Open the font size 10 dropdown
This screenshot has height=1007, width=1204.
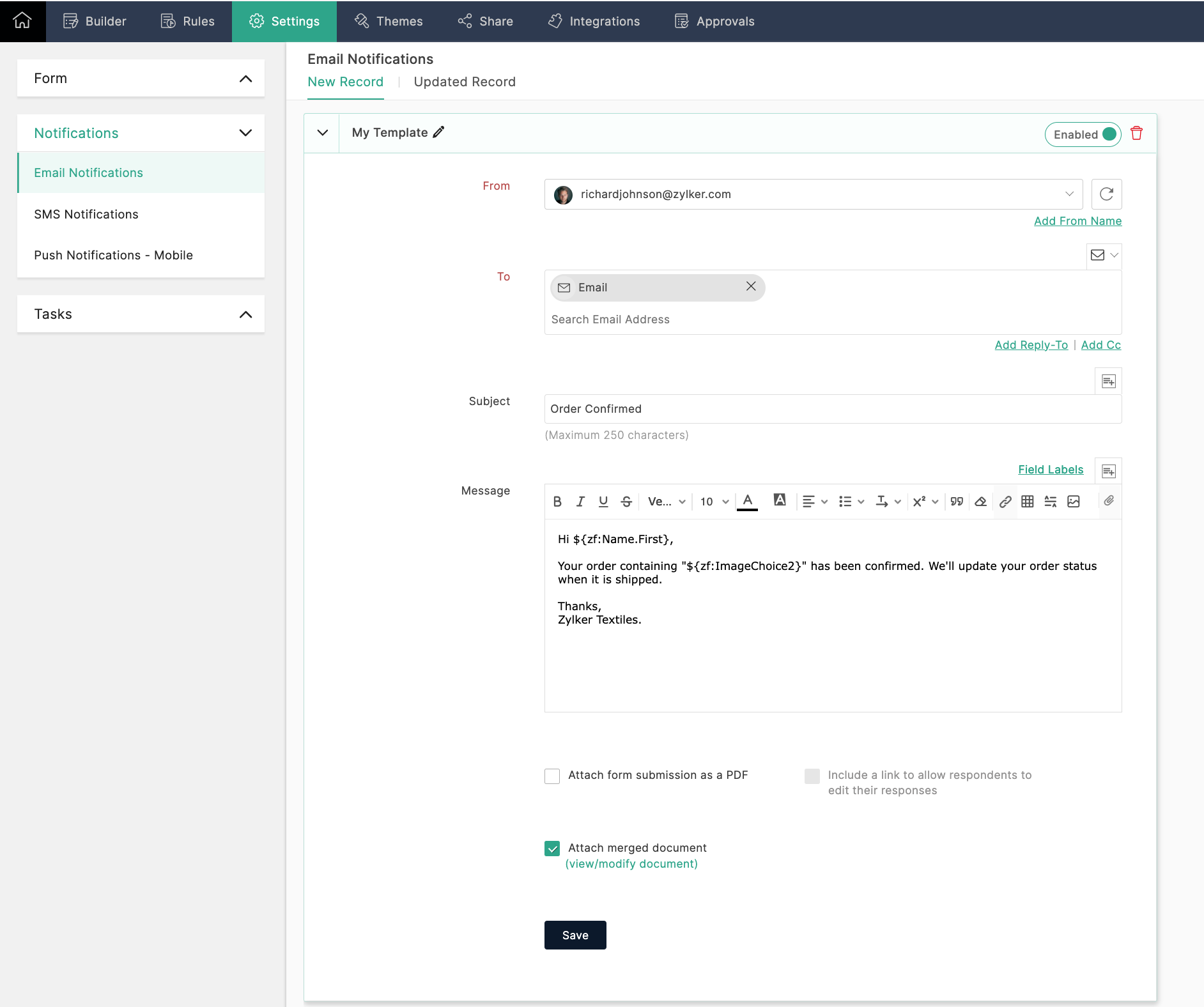[714, 502]
